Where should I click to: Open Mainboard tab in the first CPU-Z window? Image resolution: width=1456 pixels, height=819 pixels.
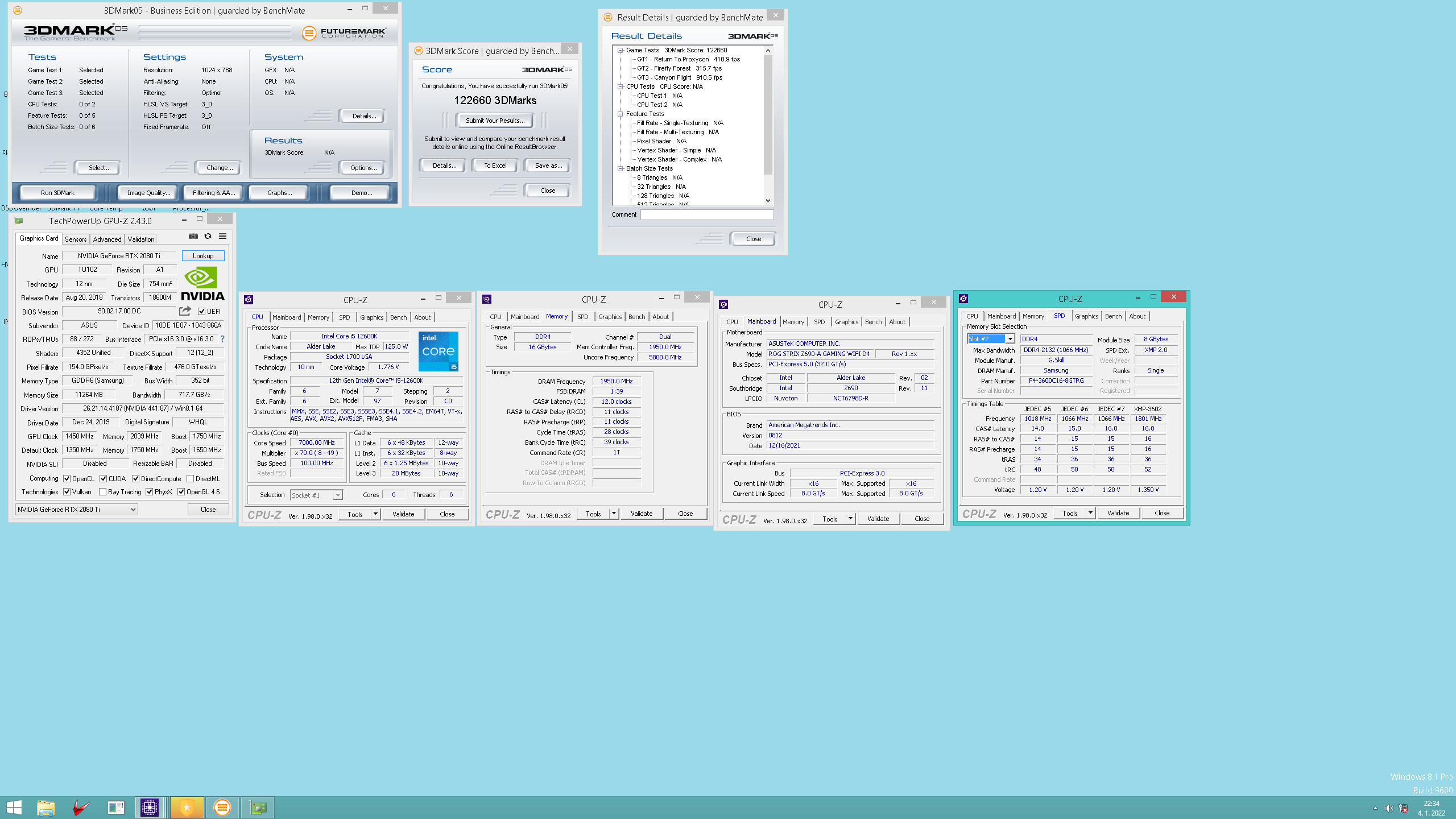pos(287,317)
